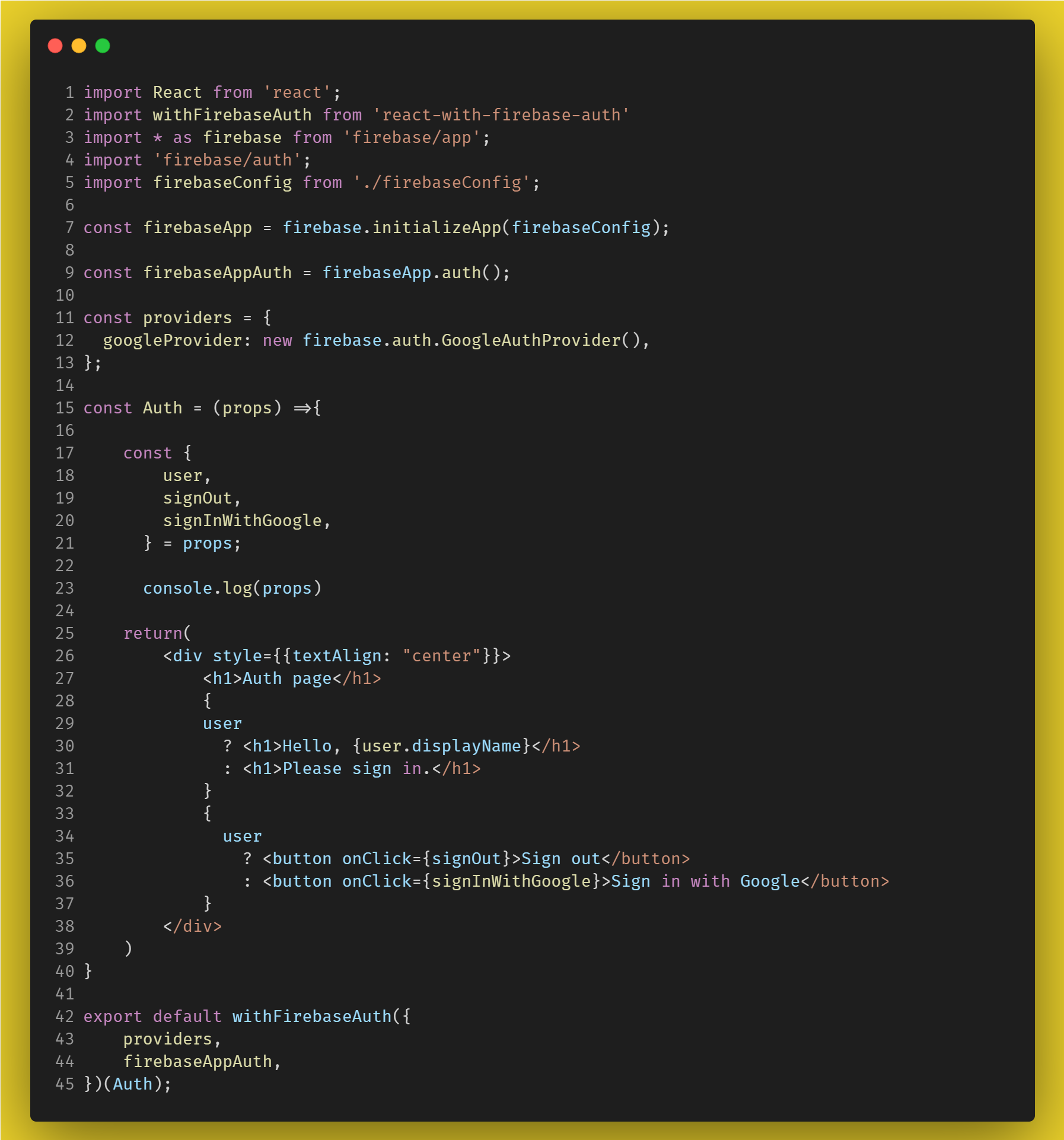
Task: Click 'React' identifier on line 1
Action: (177, 93)
